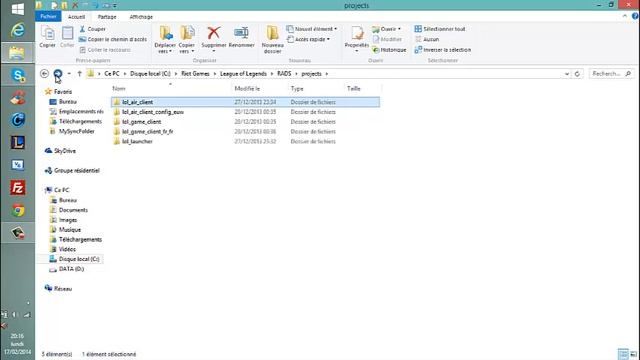Open the Copier vers button
640x360 pixels.
pyautogui.click(x=187, y=40)
